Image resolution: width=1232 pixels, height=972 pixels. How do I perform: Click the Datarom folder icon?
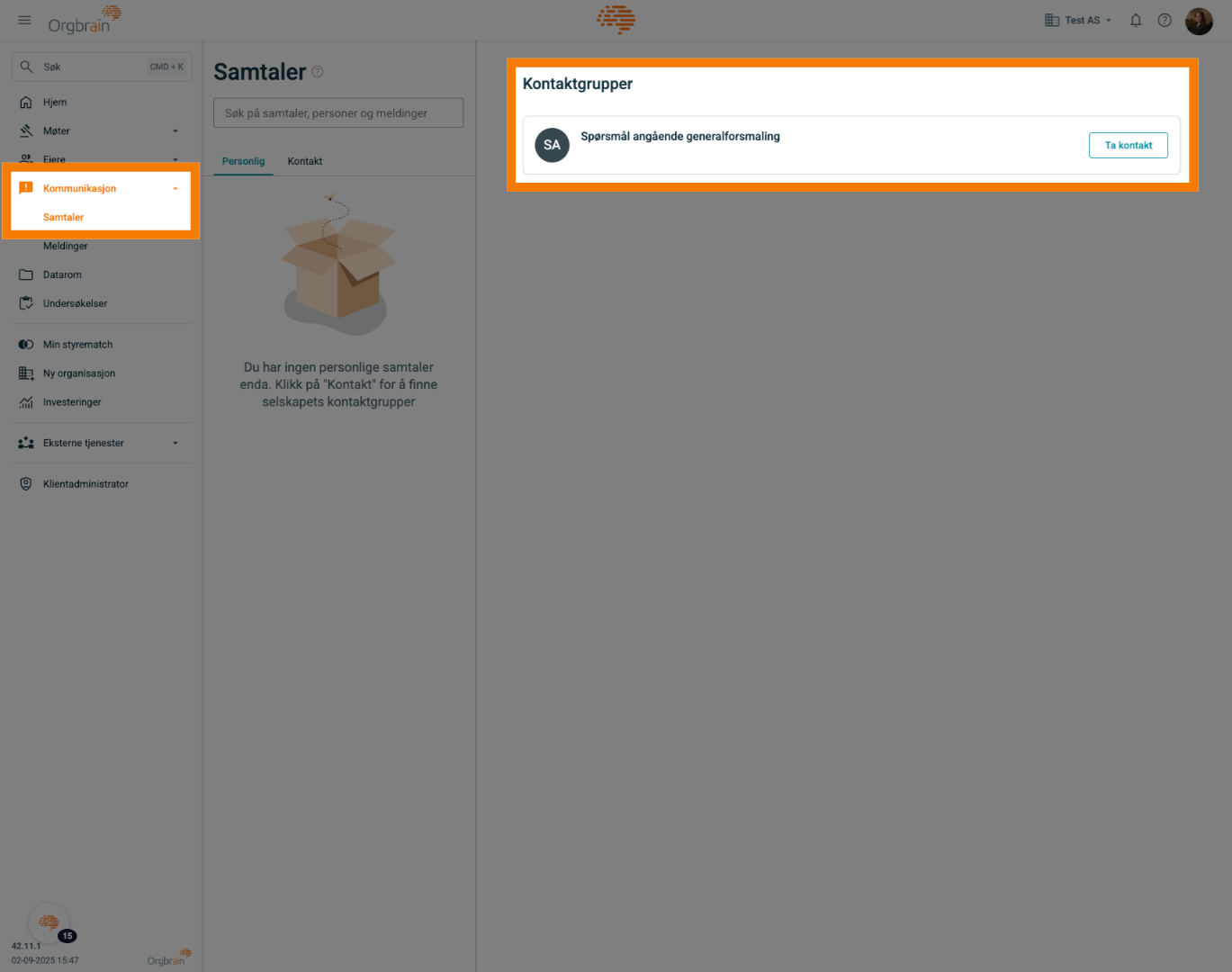[x=26, y=274]
